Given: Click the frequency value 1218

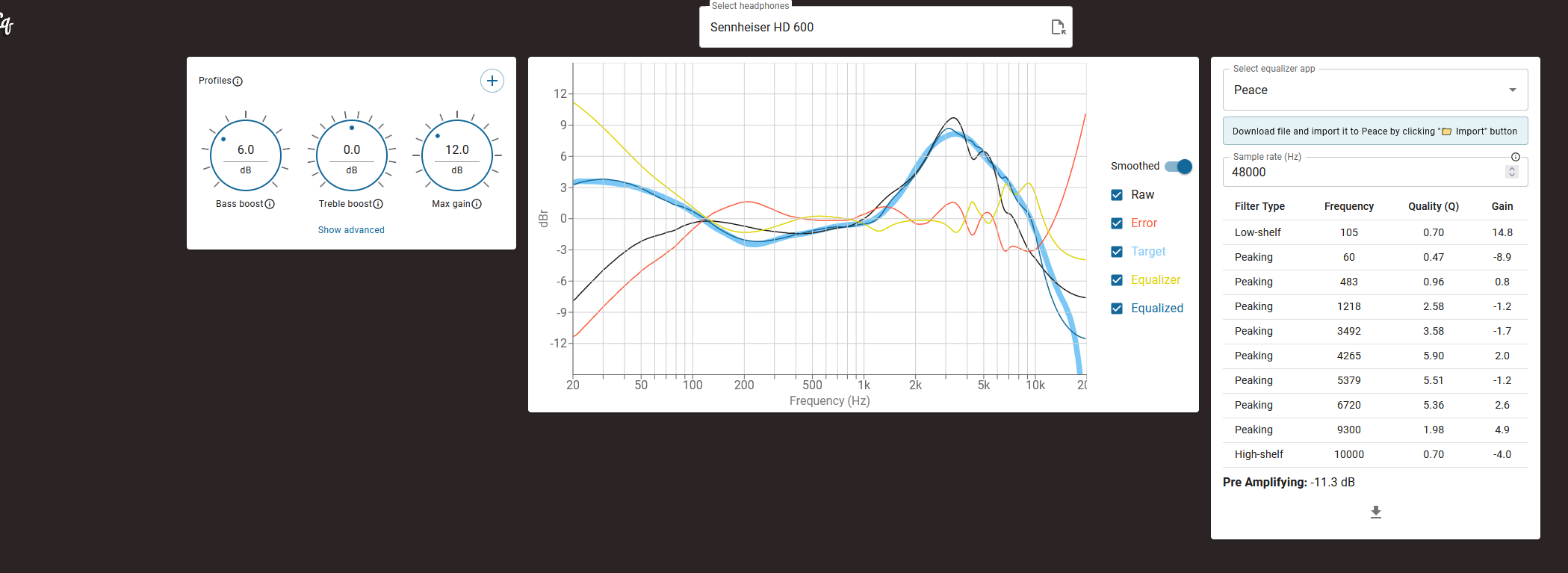Looking at the screenshot, I should (x=1348, y=306).
